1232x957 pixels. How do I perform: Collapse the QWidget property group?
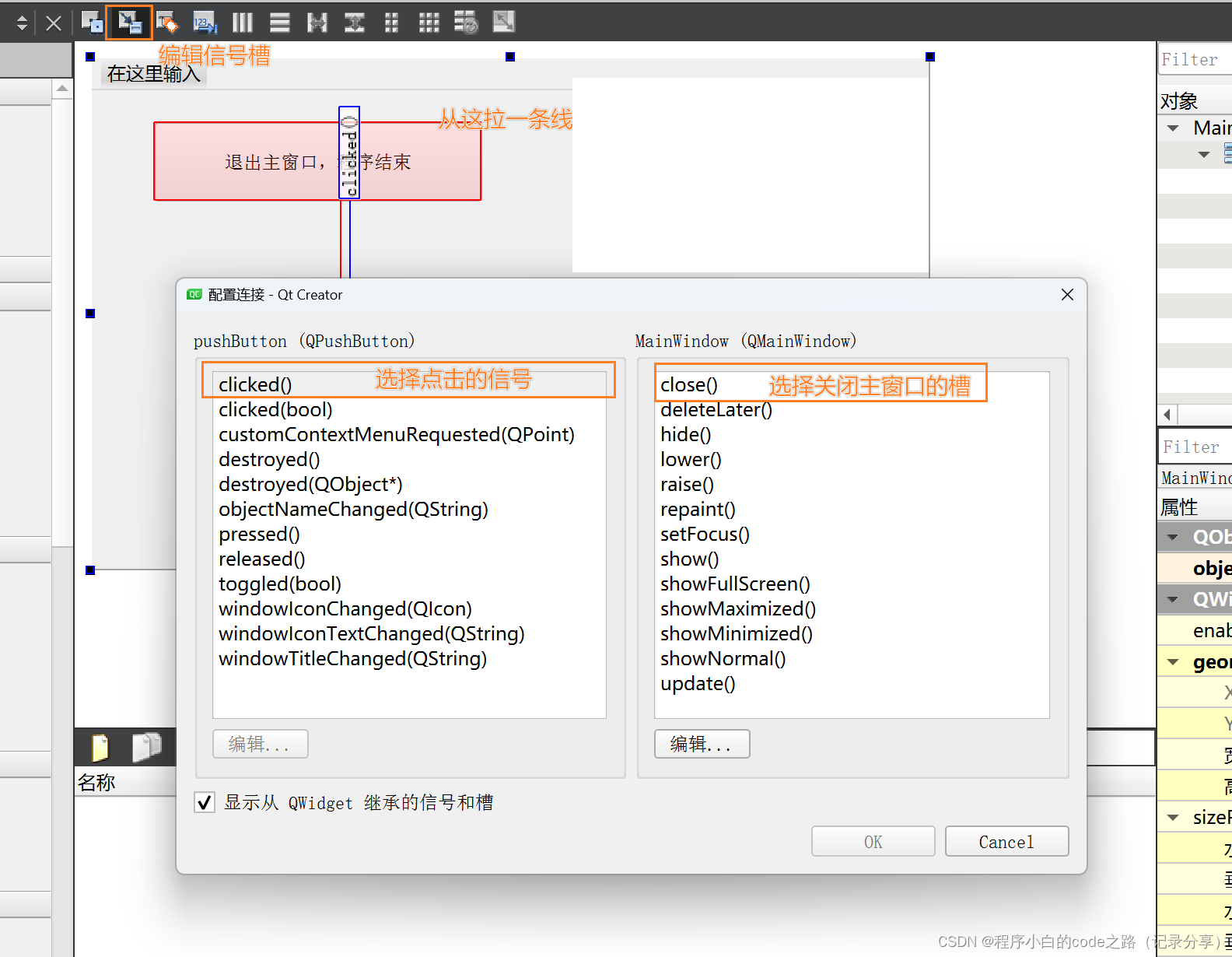click(1172, 599)
